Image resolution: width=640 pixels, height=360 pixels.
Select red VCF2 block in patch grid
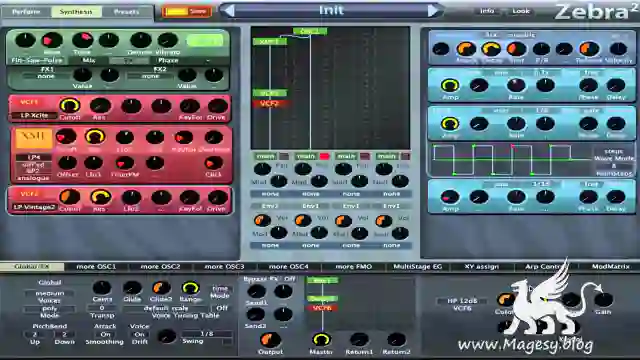click(x=269, y=104)
